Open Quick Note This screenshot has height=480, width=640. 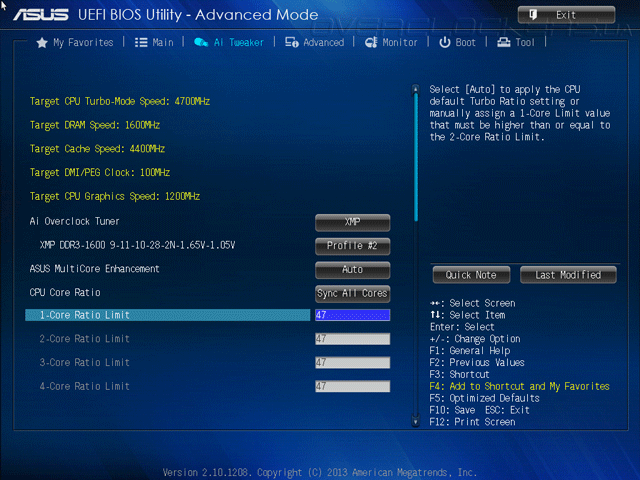471,275
